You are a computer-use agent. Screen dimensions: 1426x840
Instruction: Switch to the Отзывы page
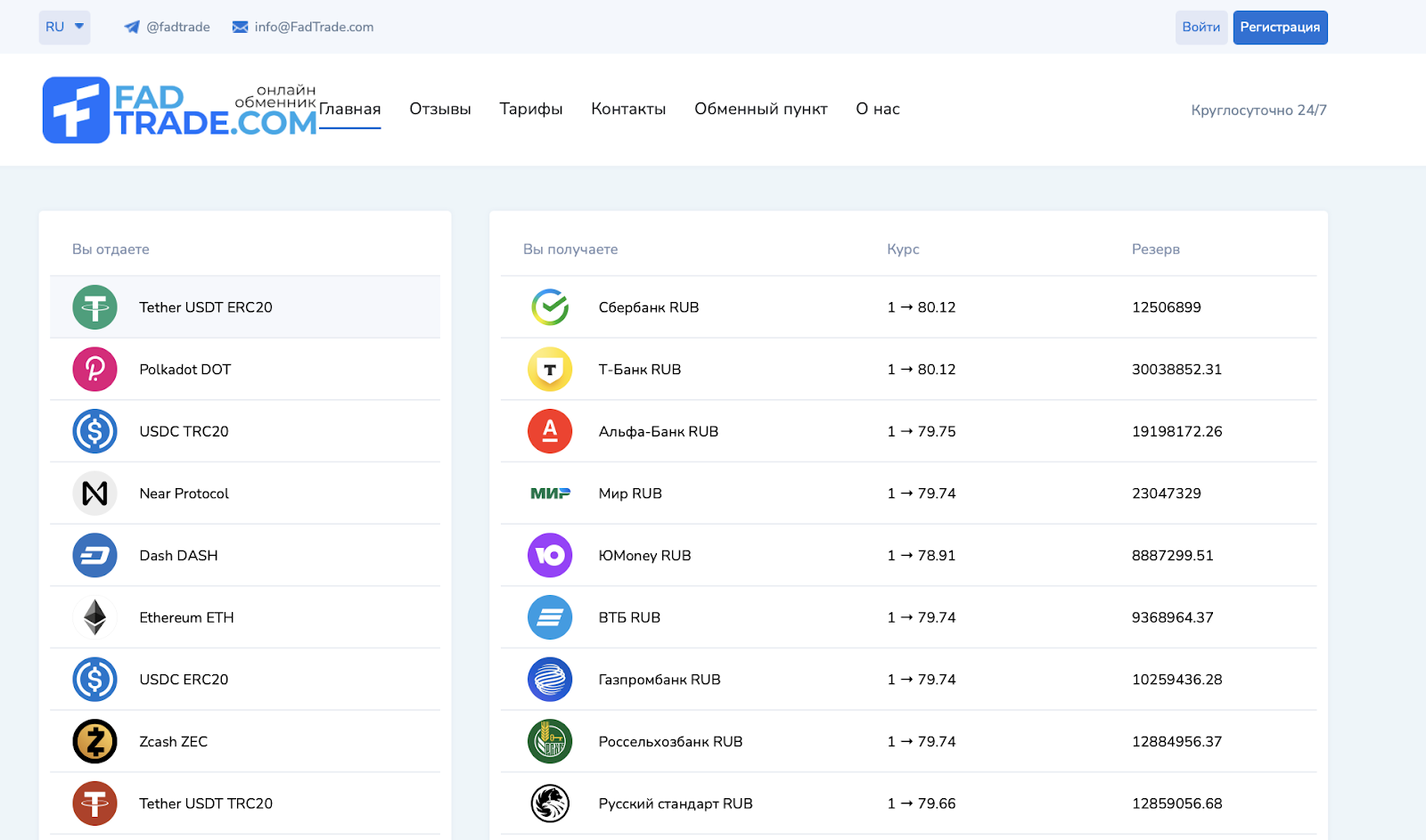pos(439,109)
